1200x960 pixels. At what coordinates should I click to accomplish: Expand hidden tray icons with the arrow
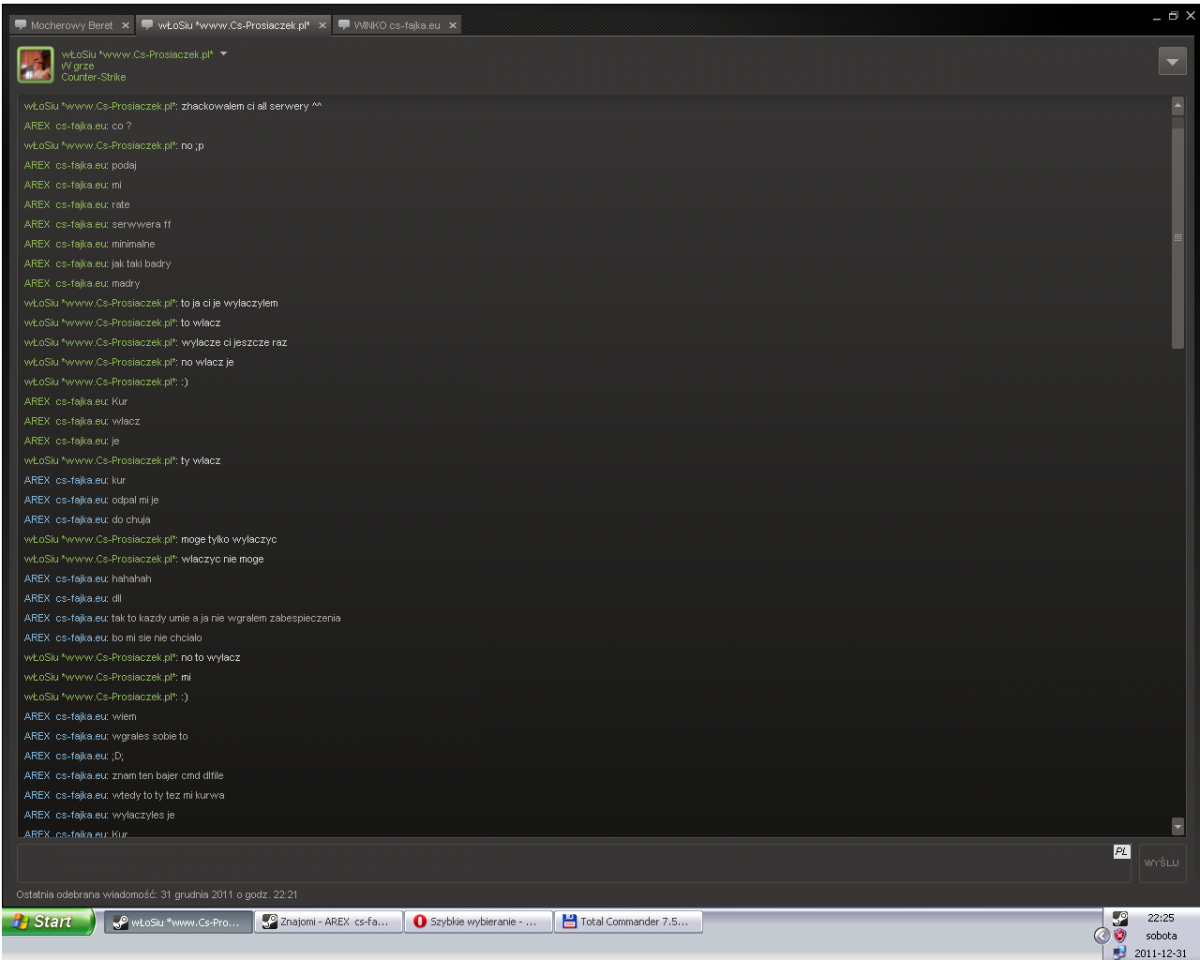1102,935
